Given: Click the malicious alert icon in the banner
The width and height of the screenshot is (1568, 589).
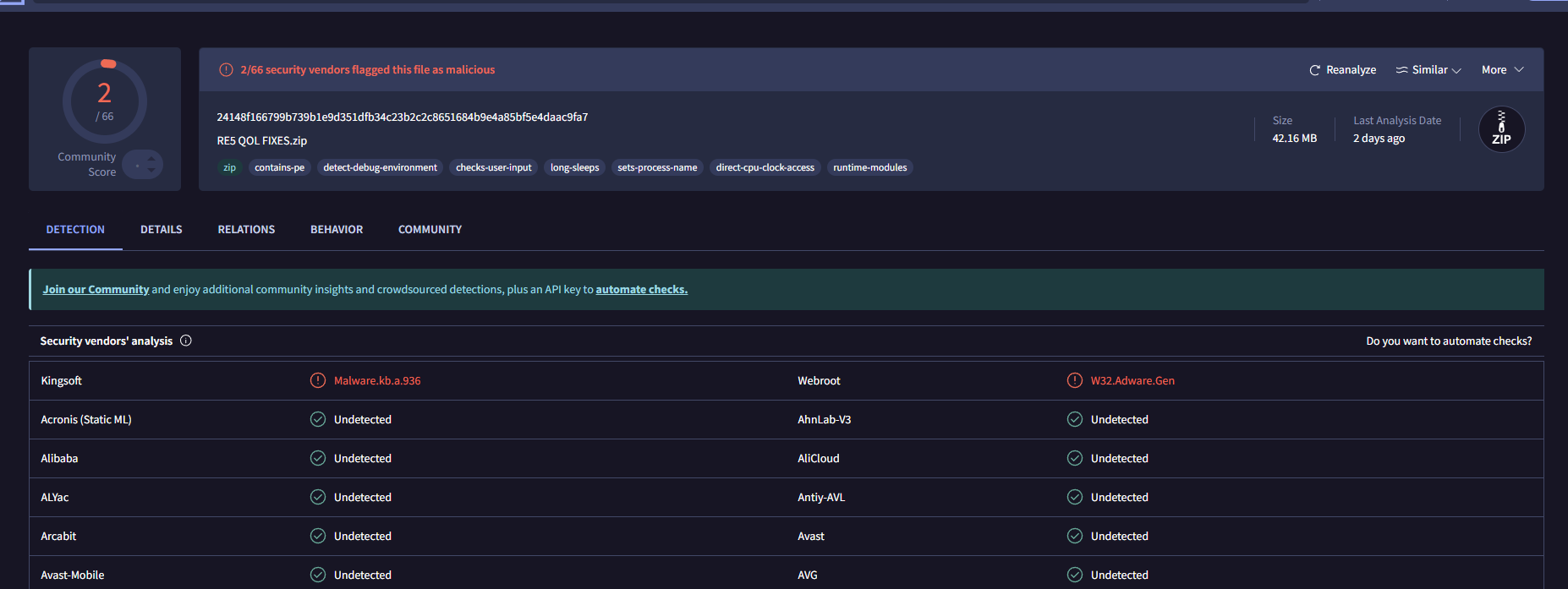Looking at the screenshot, I should [x=226, y=70].
